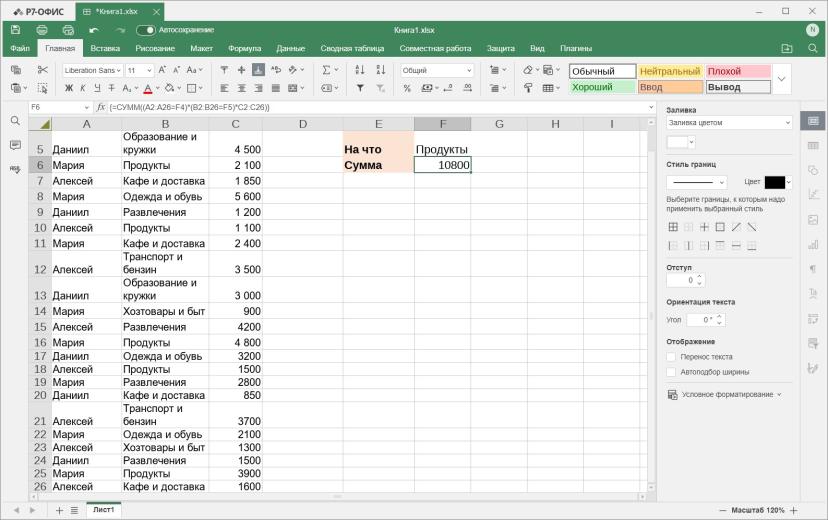The height and width of the screenshot is (520, 828).
Task: Apply the Хороший cell style
Action: point(602,87)
